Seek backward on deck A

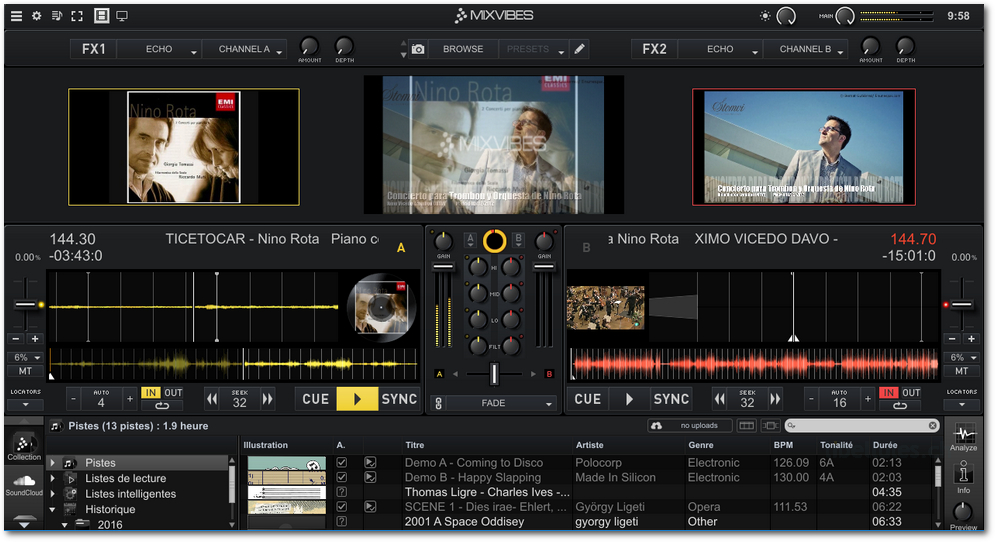213,399
